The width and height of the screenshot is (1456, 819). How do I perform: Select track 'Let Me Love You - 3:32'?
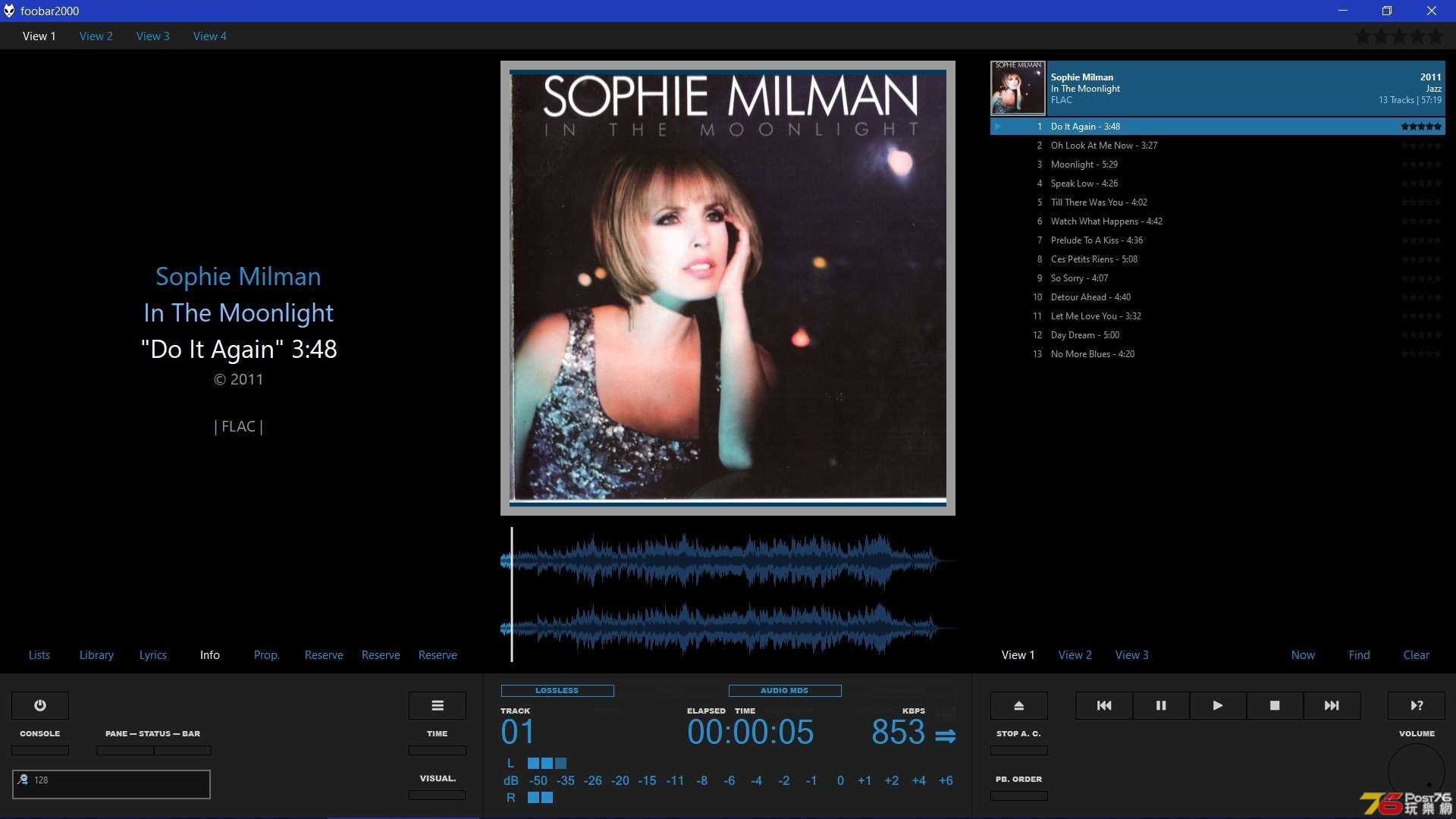coord(1218,316)
